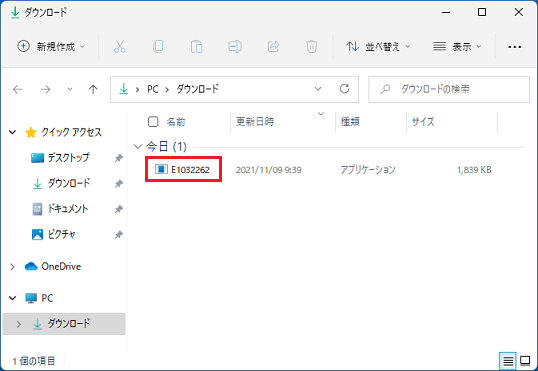
Task: Click the アプリケーション type cell
Action: [x=368, y=170]
